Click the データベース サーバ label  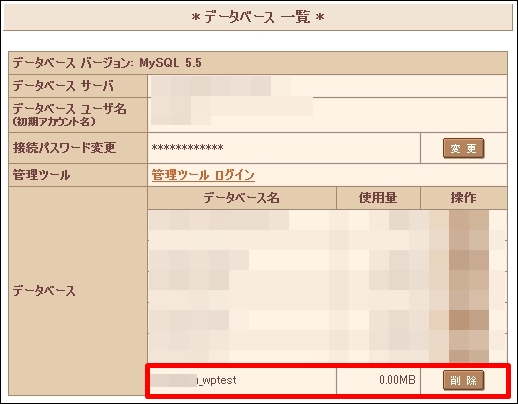tap(63, 86)
